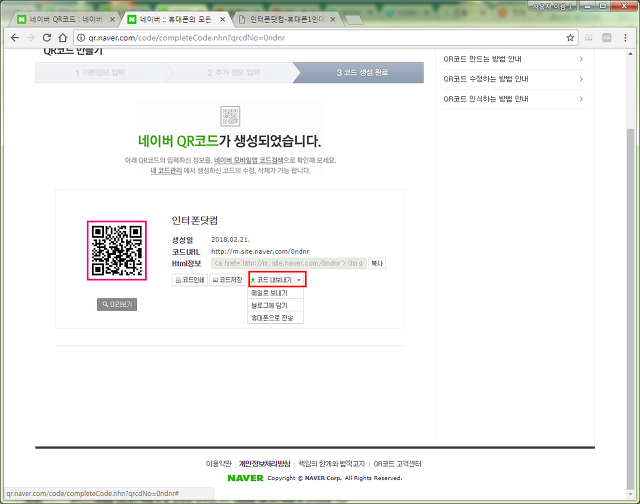Expand chevron next to QR코드 인식하는 방법 안내
Screen dimensions: 640x504
(x=581, y=99)
